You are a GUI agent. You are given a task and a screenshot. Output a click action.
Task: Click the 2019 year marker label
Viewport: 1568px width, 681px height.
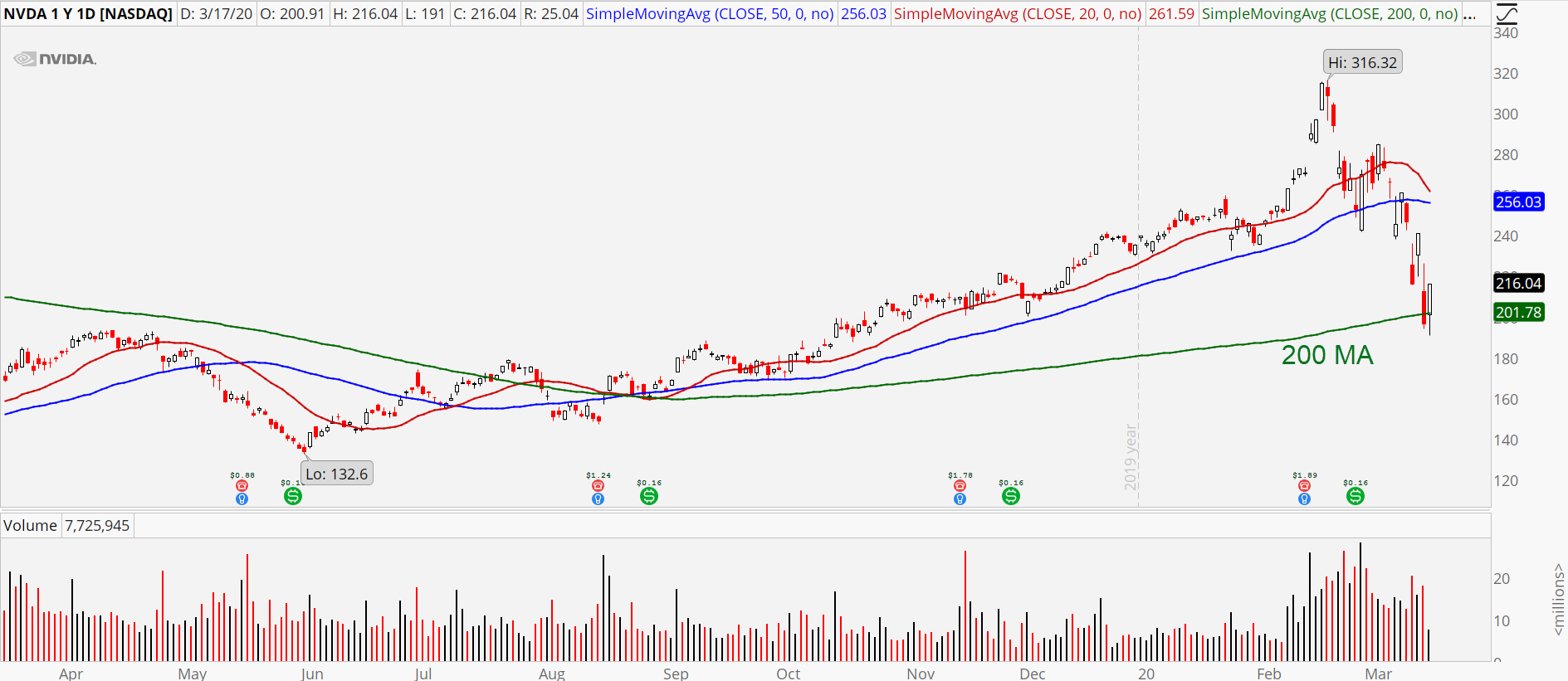click(1131, 457)
